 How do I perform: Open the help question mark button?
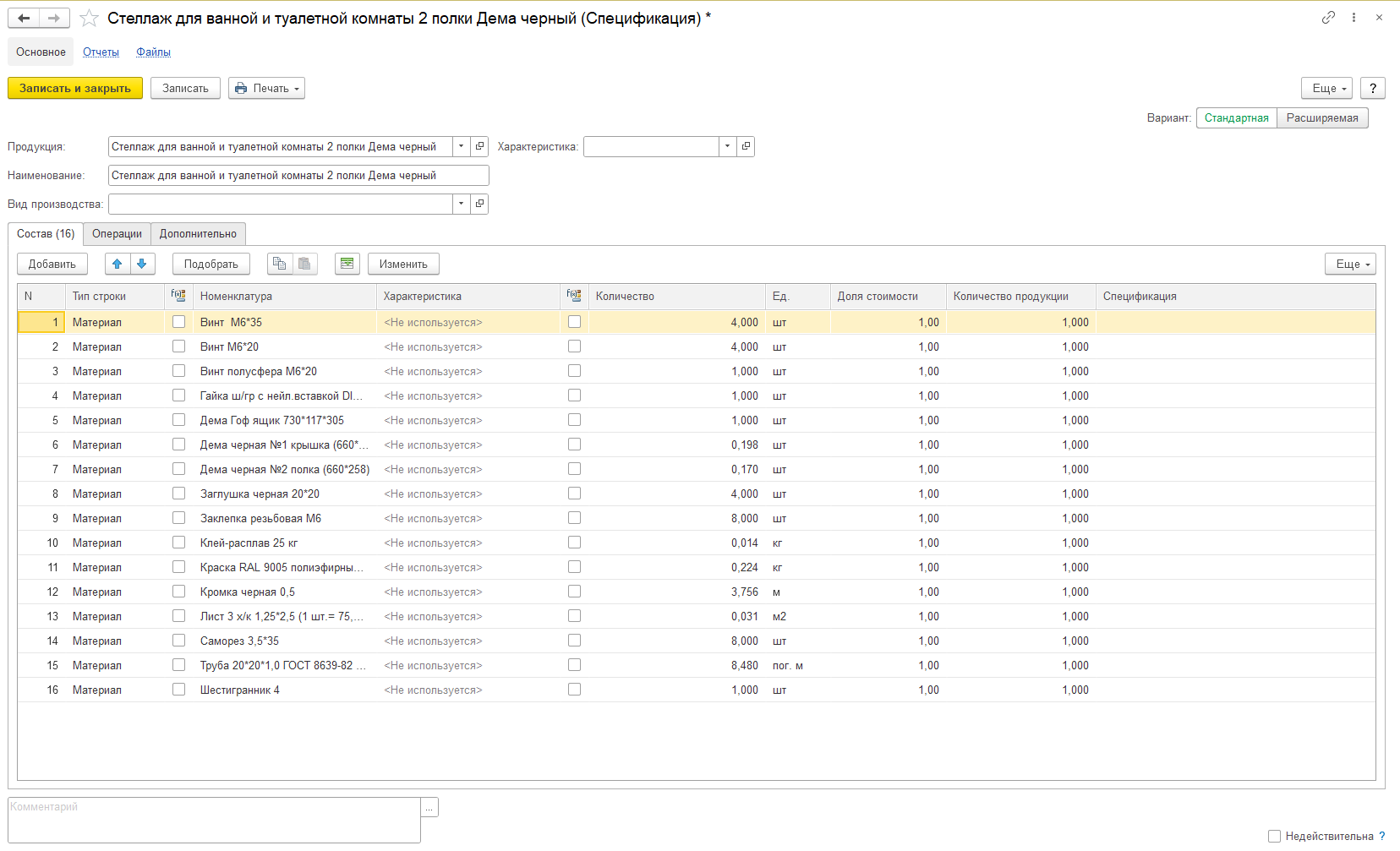pos(1372,88)
